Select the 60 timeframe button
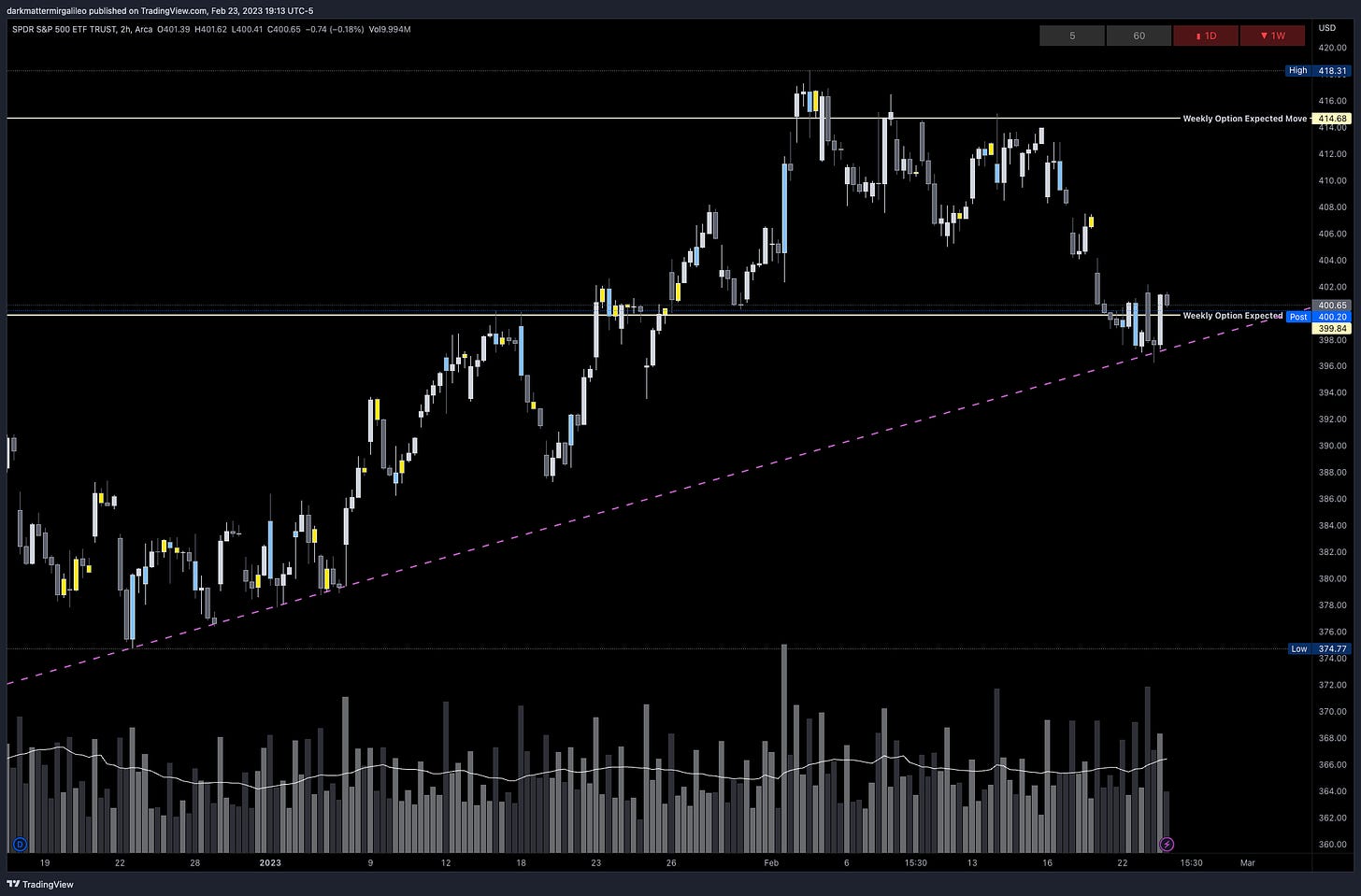The width and height of the screenshot is (1361, 896). [1139, 36]
